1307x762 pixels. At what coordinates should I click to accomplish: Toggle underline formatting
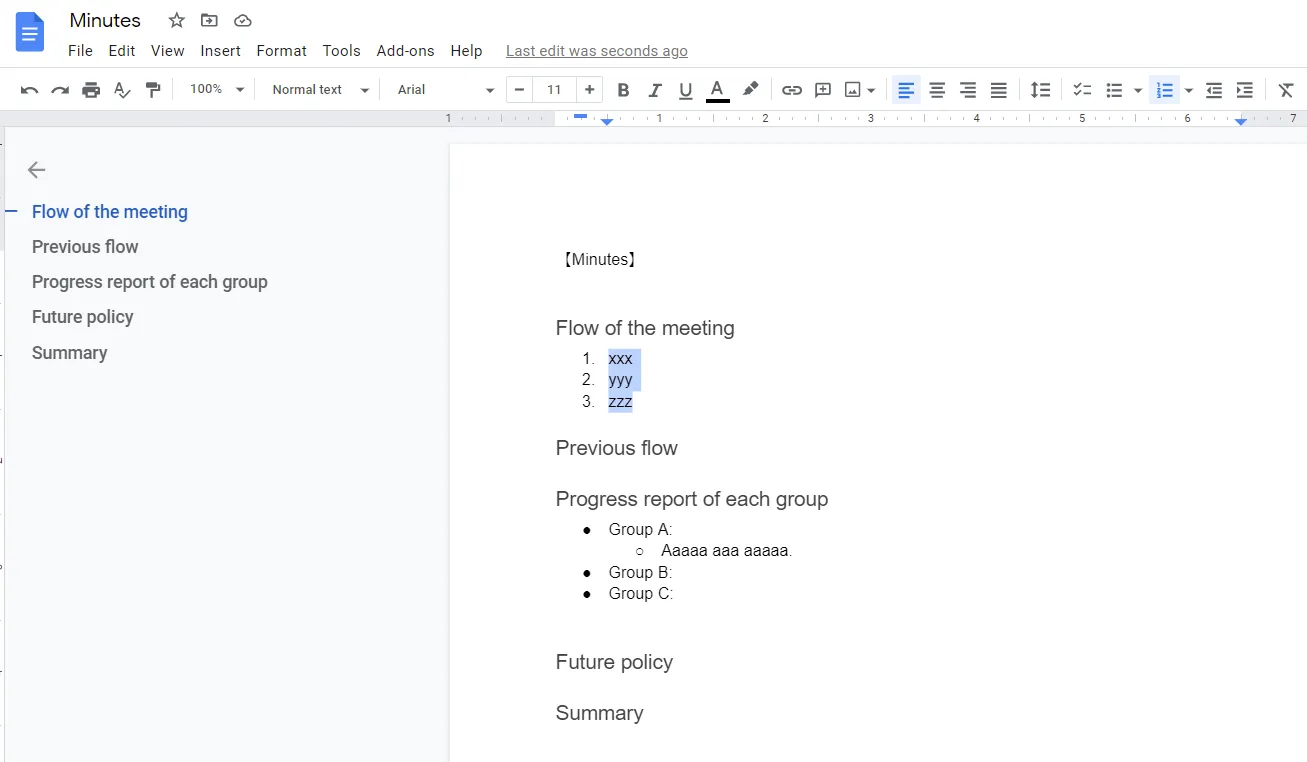click(x=686, y=90)
